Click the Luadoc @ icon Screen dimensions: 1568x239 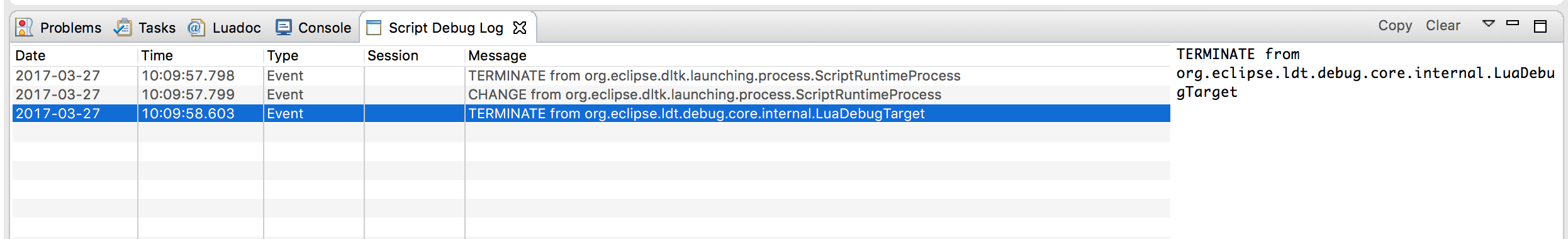[197, 27]
